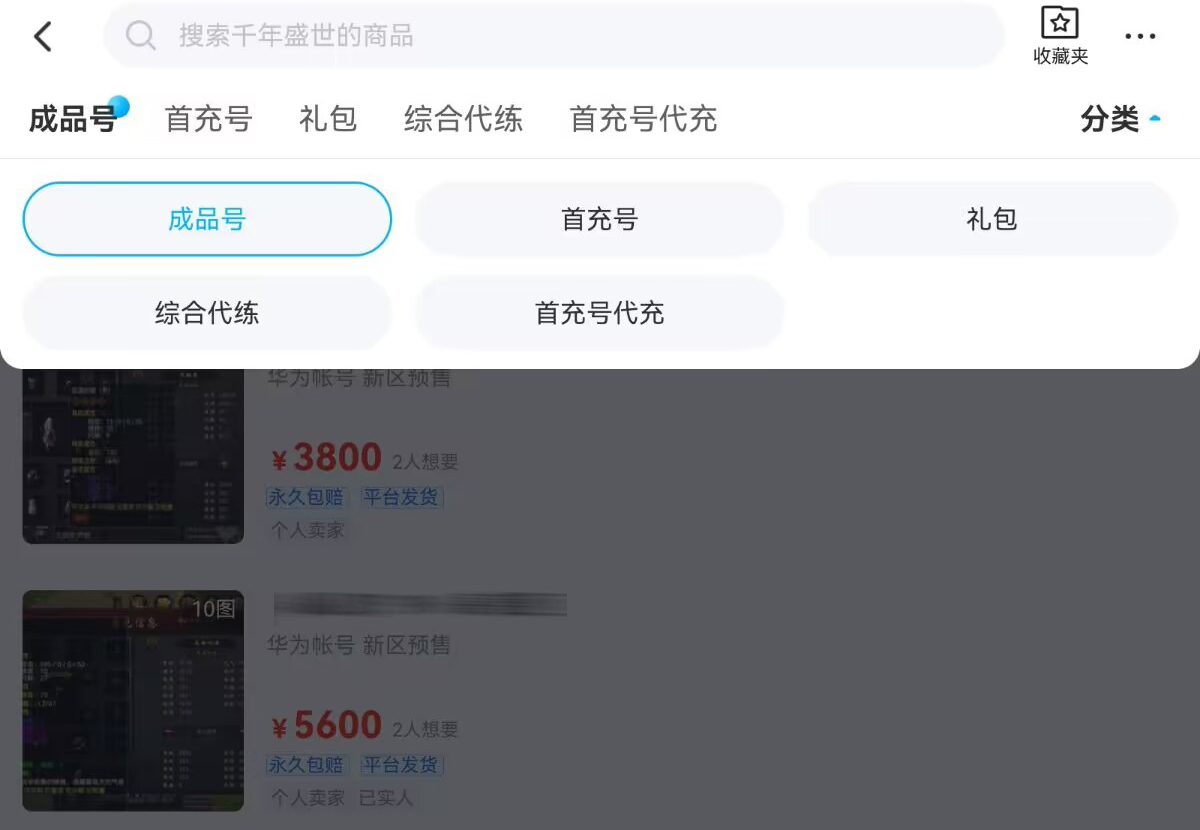The image size is (1200, 830).
Task: Go back using the left arrow
Action: click(42, 37)
